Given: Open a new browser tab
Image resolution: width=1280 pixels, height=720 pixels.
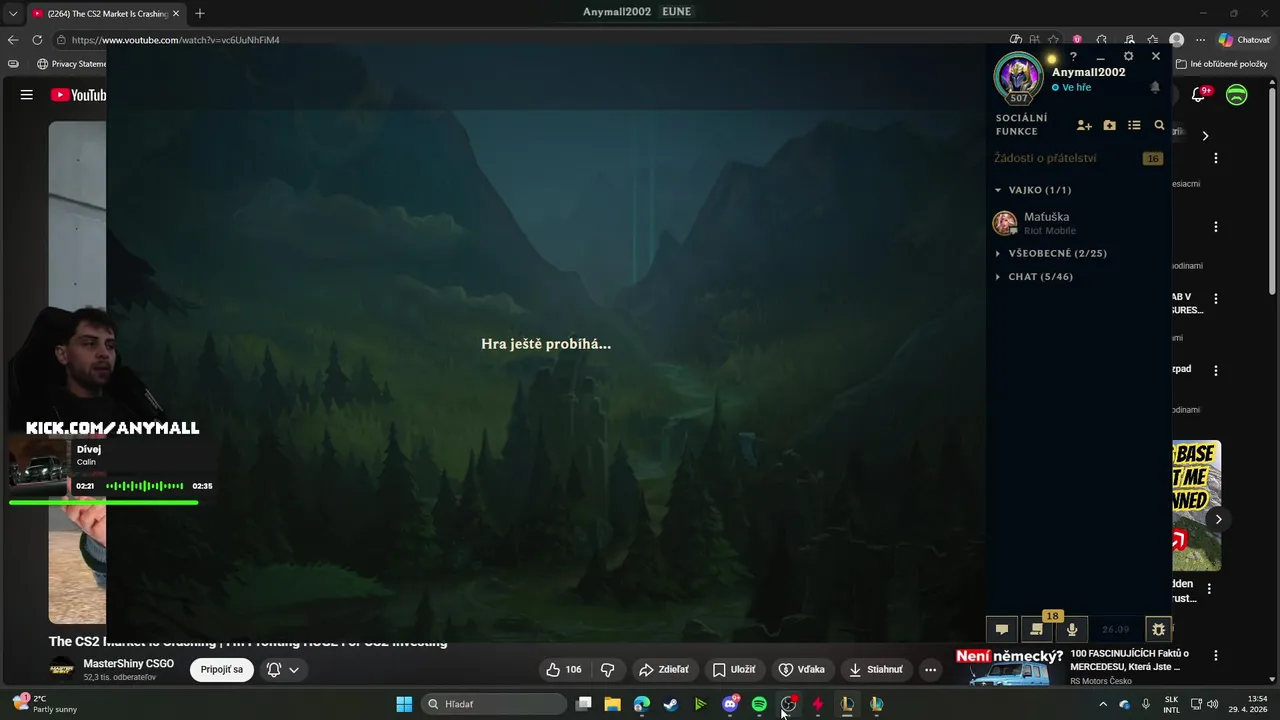Looking at the screenshot, I should point(200,13).
